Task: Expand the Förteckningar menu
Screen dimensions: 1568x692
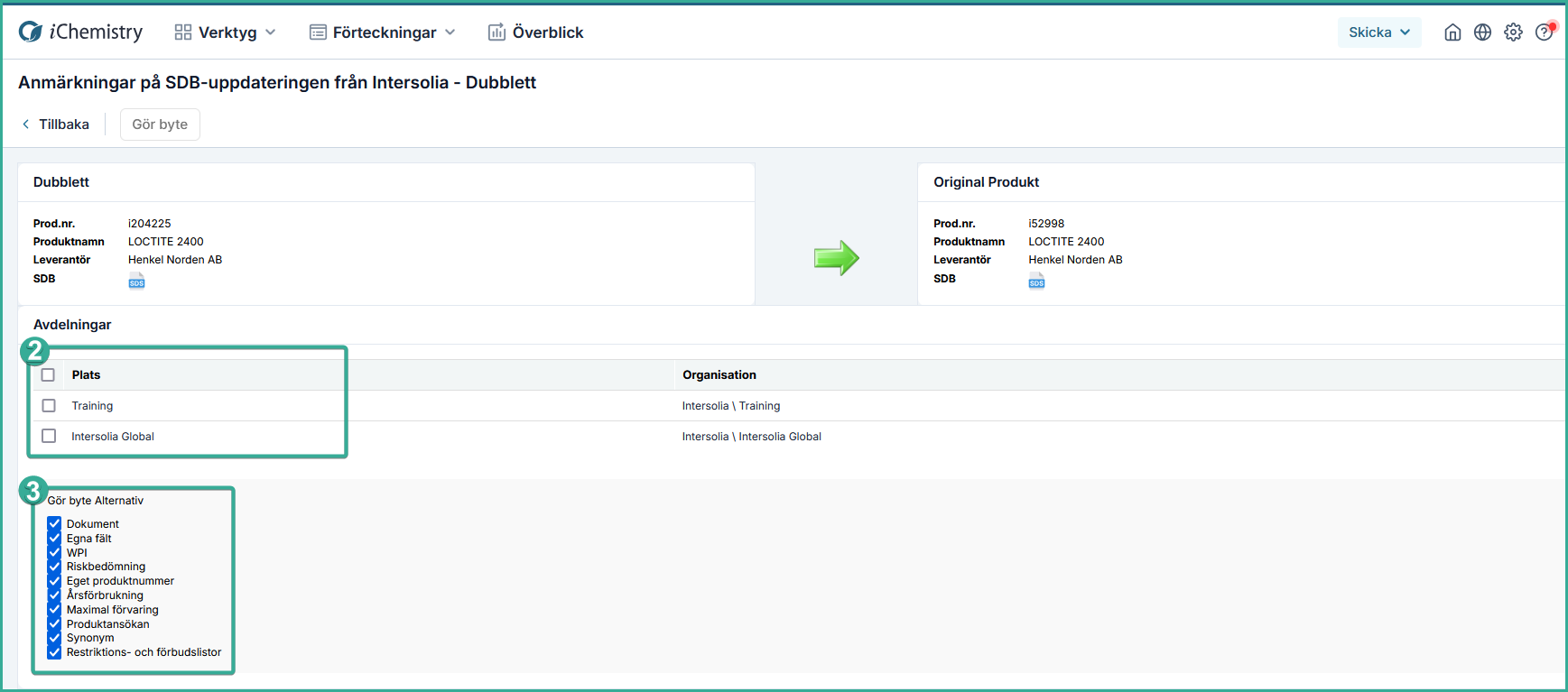Action: 383,32
